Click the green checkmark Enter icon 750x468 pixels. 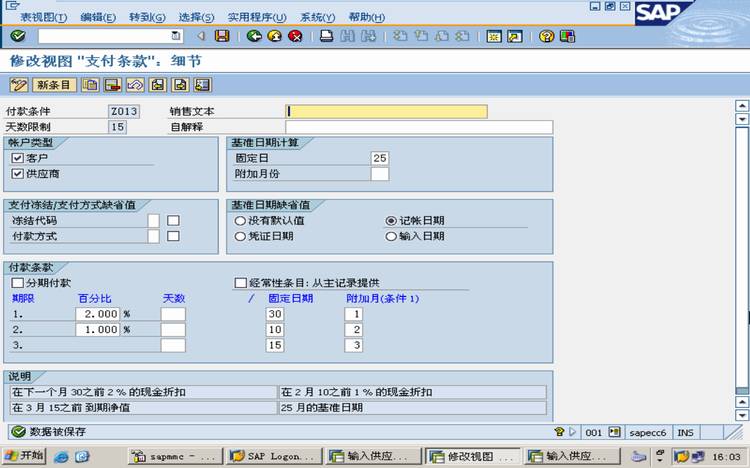18,36
